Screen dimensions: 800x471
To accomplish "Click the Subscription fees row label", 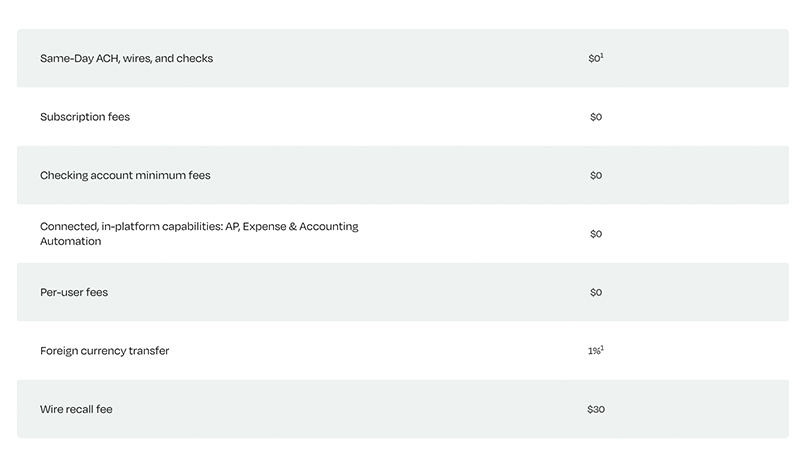I will pyautogui.click(x=85, y=117).
